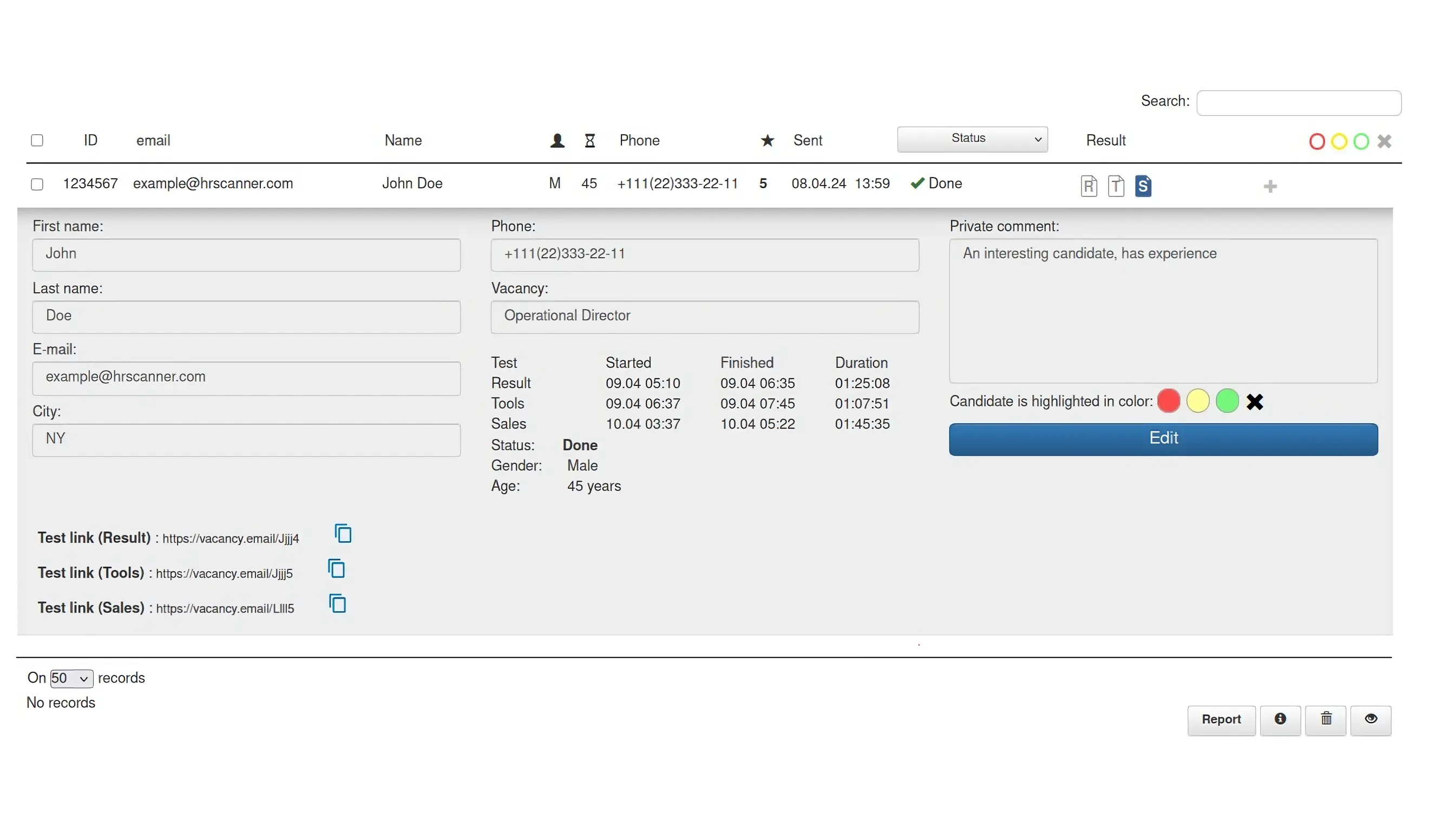
Task: Copy the Test link (Result) URL
Action: pos(343,534)
